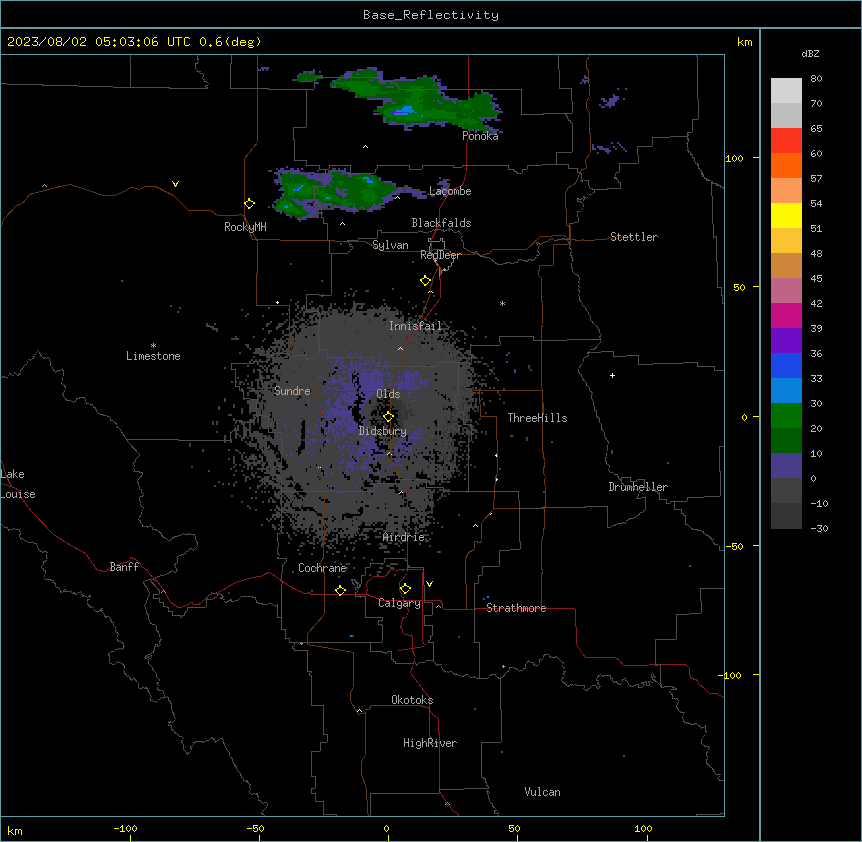The width and height of the screenshot is (862, 842).
Task: Click the -10 dBZ dark gray swatch
Action: coord(786,516)
